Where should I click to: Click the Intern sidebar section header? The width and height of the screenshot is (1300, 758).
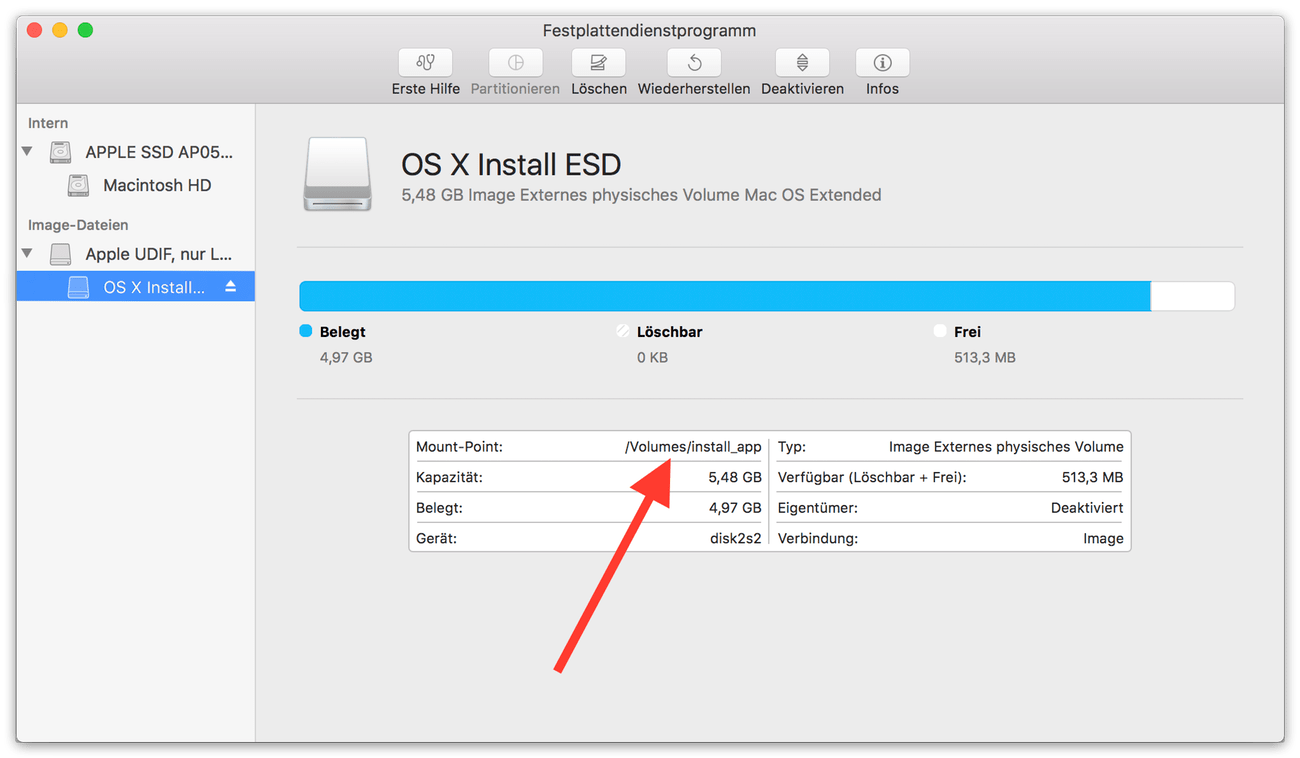point(48,123)
